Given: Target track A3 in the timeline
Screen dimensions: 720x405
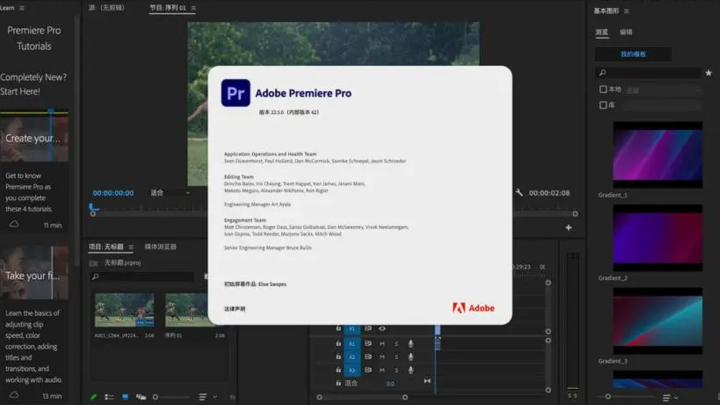Looking at the screenshot, I should point(352,370).
